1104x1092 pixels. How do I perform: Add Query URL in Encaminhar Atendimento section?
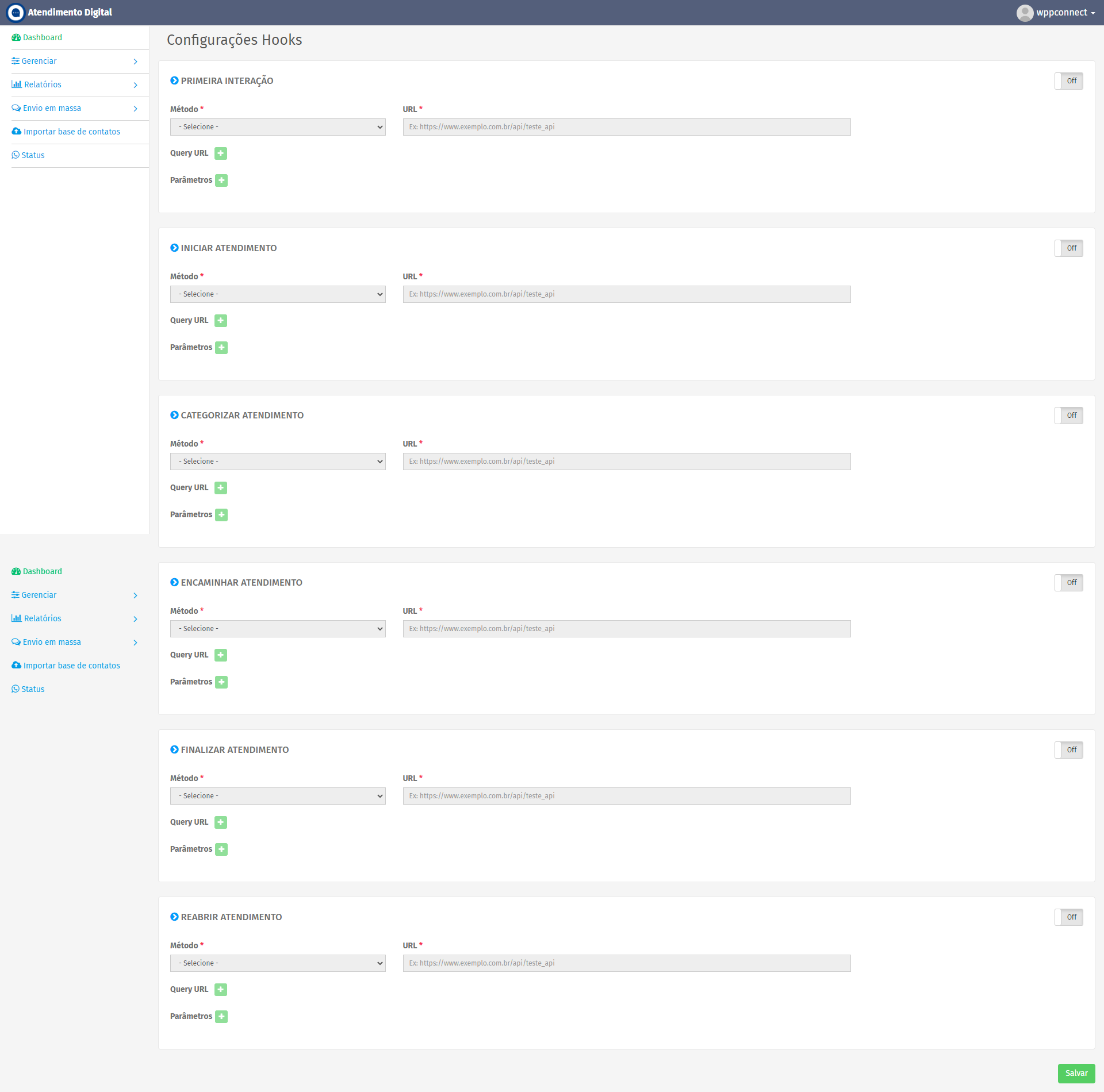pos(221,655)
